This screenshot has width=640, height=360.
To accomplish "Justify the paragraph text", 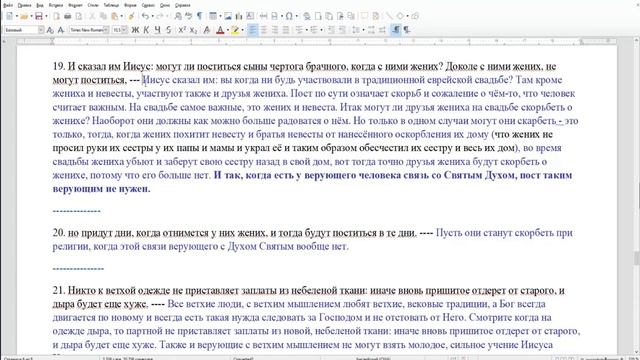I will coord(286,30).
